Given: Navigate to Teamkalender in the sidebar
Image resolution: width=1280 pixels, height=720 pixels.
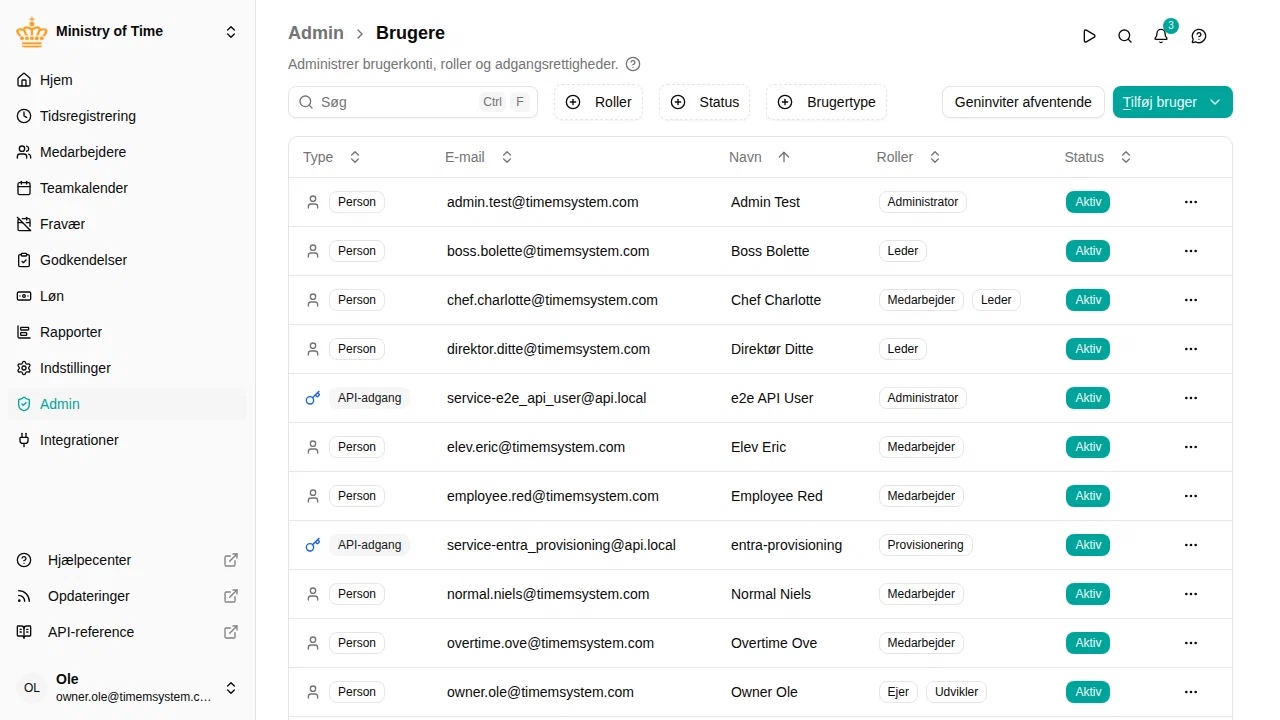Looking at the screenshot, I should pos(127,188).
